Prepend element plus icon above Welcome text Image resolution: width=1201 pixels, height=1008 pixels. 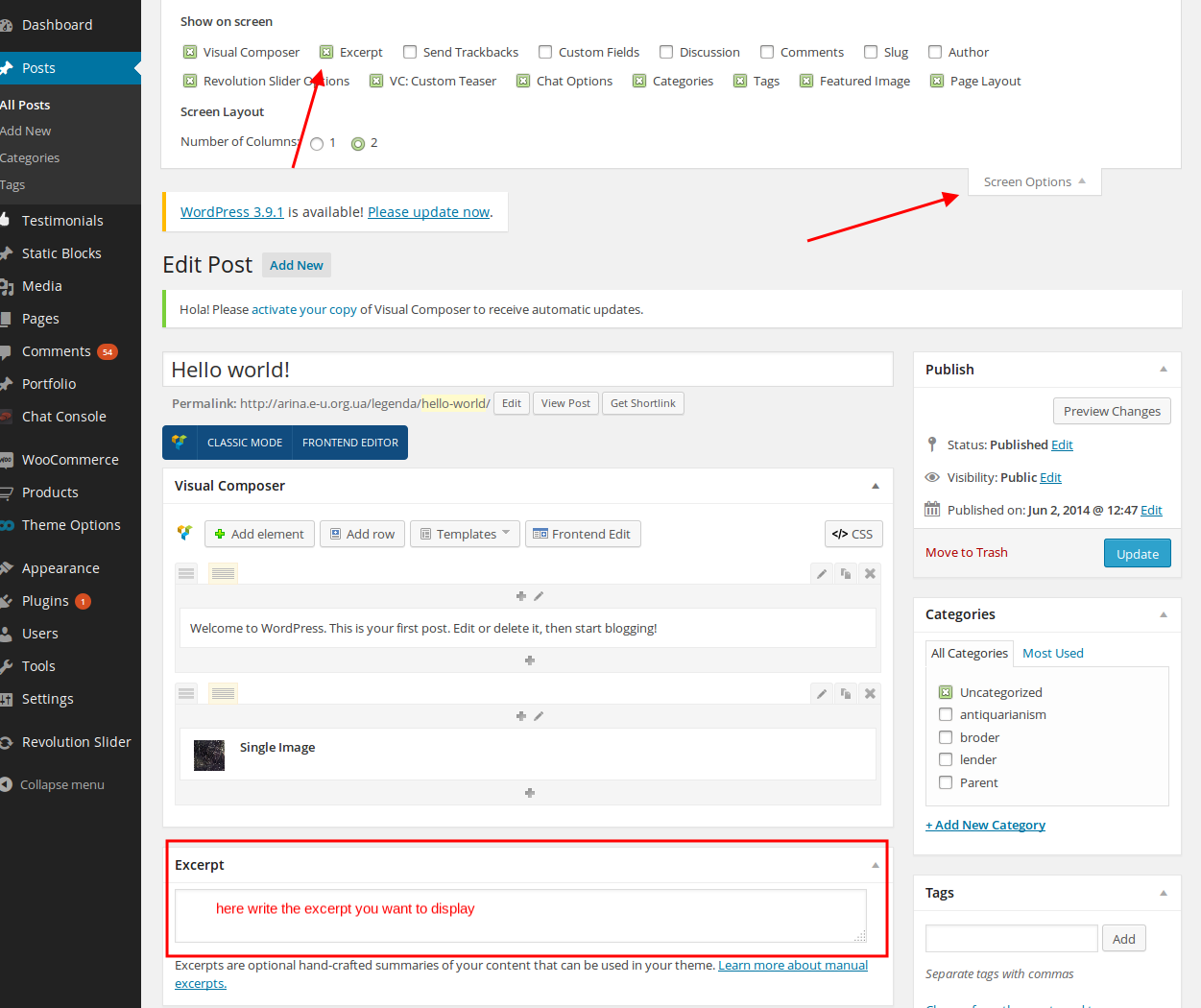coord(521,596)
